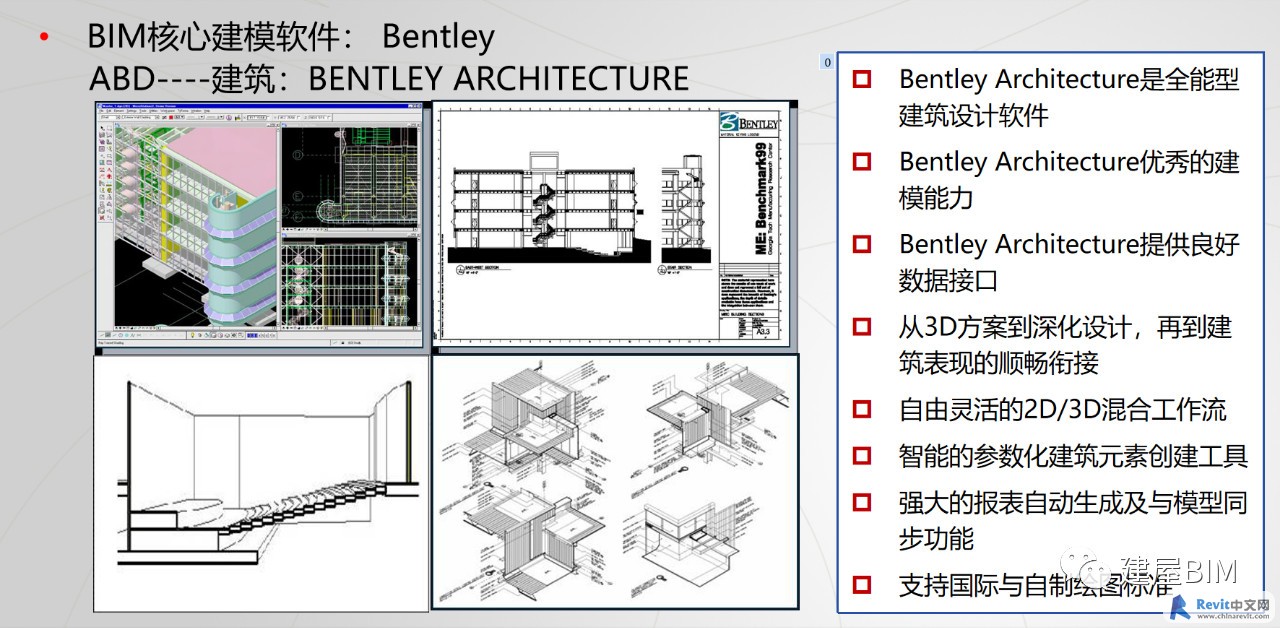Screen dimensions: 1280x628
Task: Select bullet text "智能的参数化建筑元素创建工具"
Action: coord(1073,456)
